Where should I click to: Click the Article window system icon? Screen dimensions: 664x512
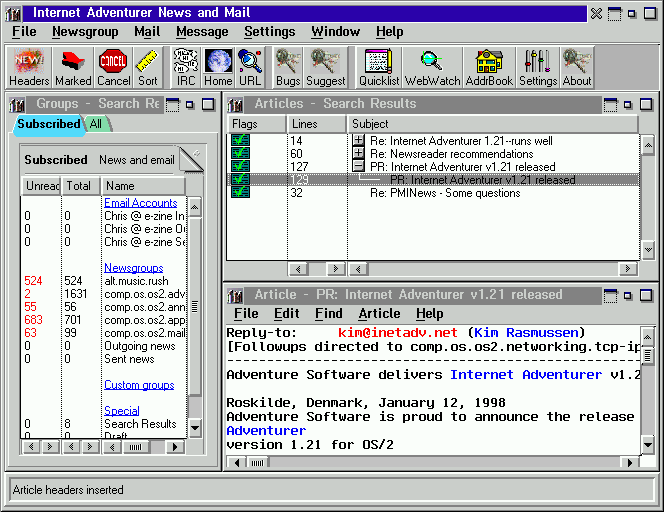click(235, 296)
